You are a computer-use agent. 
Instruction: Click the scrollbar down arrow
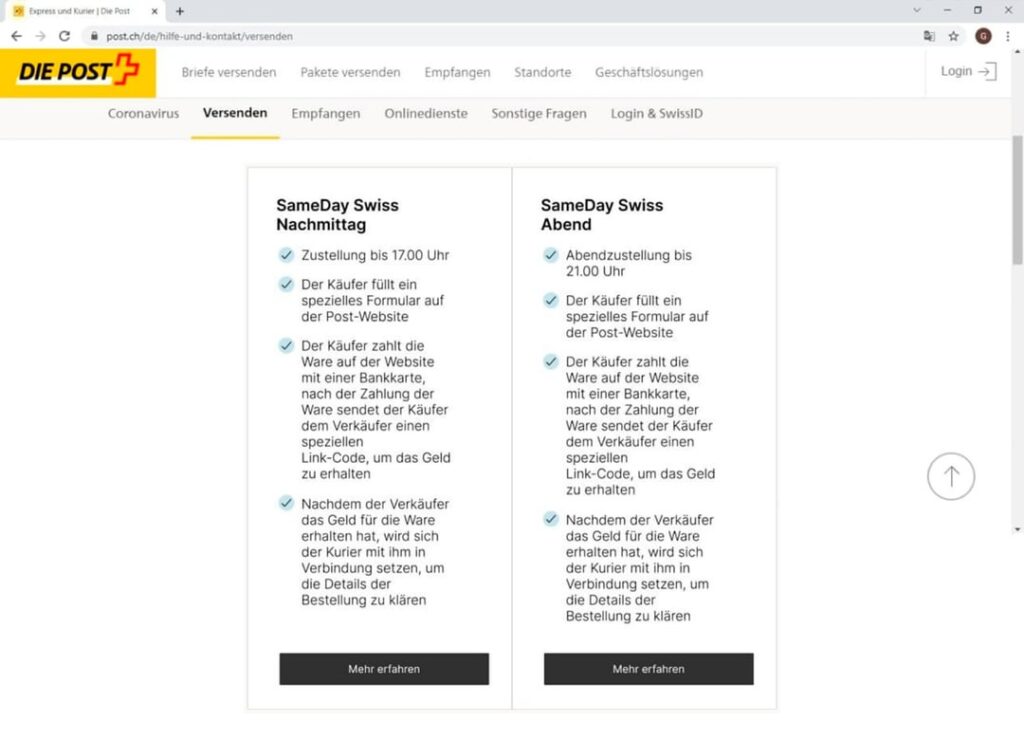click(1017, 529)
